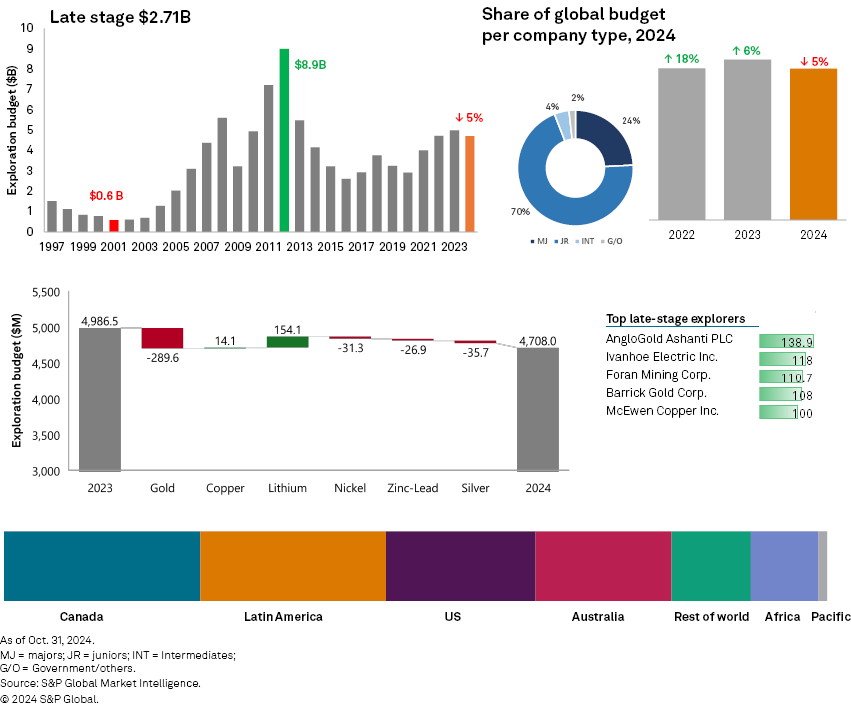Click AngloGold Ashanti PLC row
This screenshot has width=851, height=707.
click(x=669, y=339)
